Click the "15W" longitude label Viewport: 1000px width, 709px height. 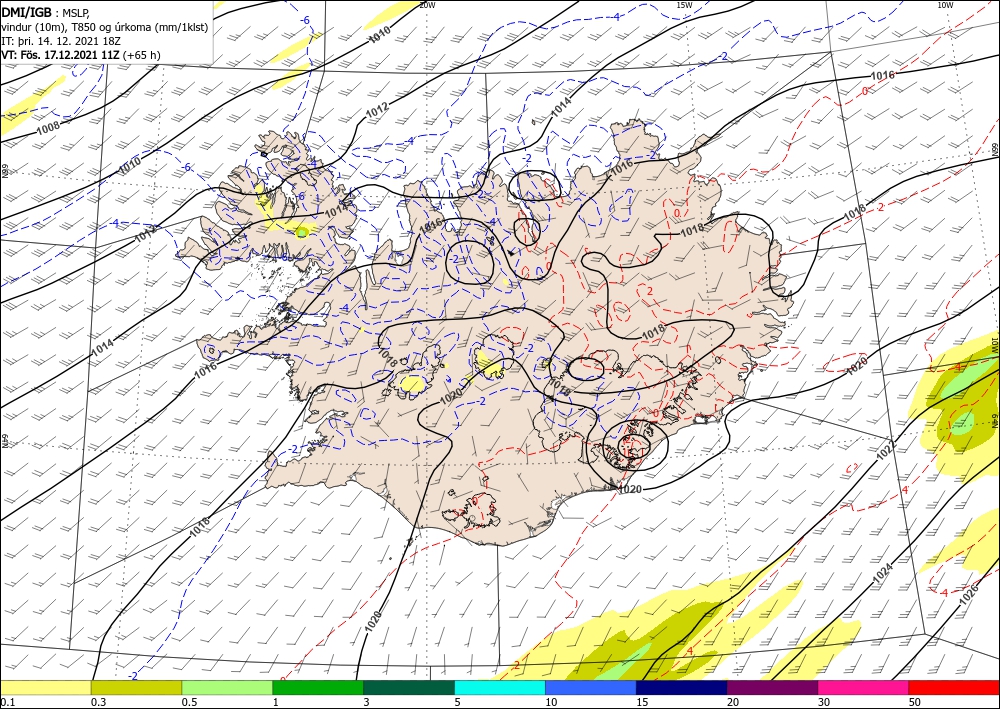pos(684,5)
